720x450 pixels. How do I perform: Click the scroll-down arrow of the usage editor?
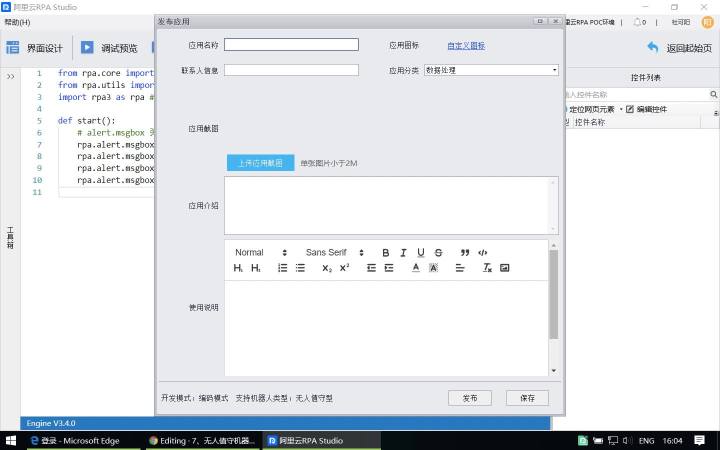coord(554,371)
